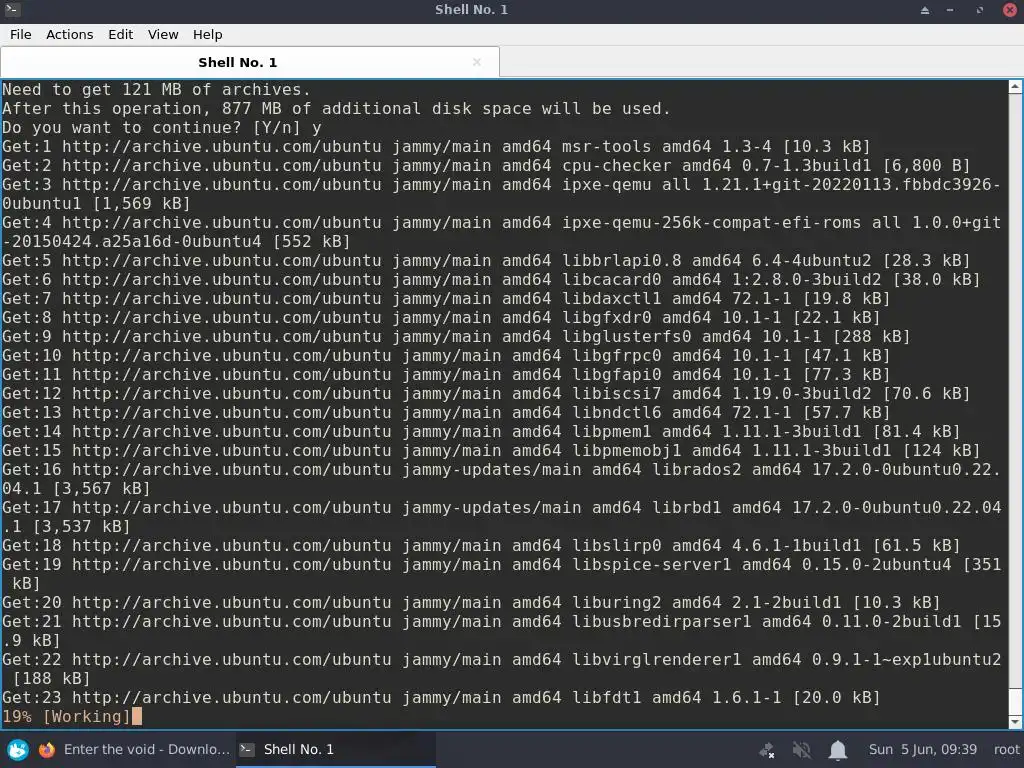The height and width of the screenshot is (768, 1024).
Task: Click the 'Get:11' libgfapi0 line
Action: click(446, 374)
